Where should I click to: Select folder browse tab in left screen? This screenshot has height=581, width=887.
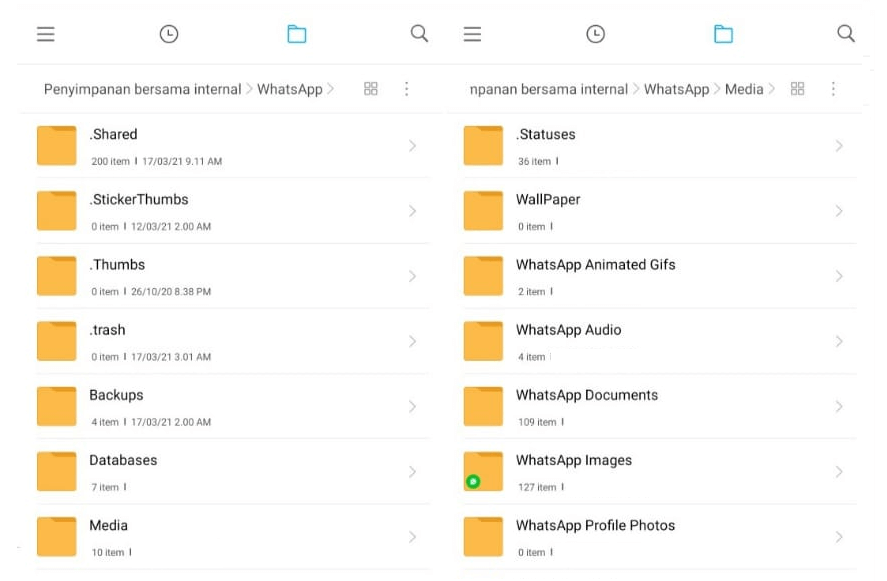click(x=296, y=34)
